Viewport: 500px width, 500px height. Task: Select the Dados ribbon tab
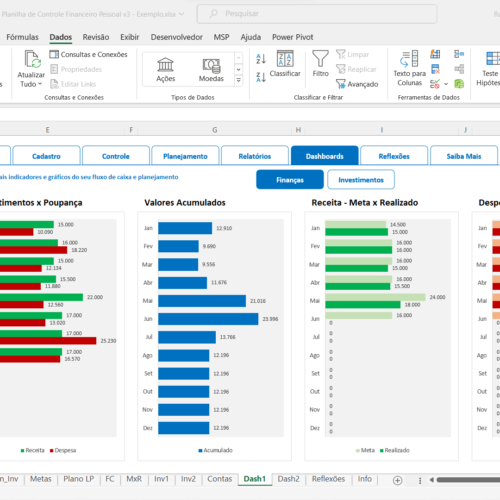[61, 37]
